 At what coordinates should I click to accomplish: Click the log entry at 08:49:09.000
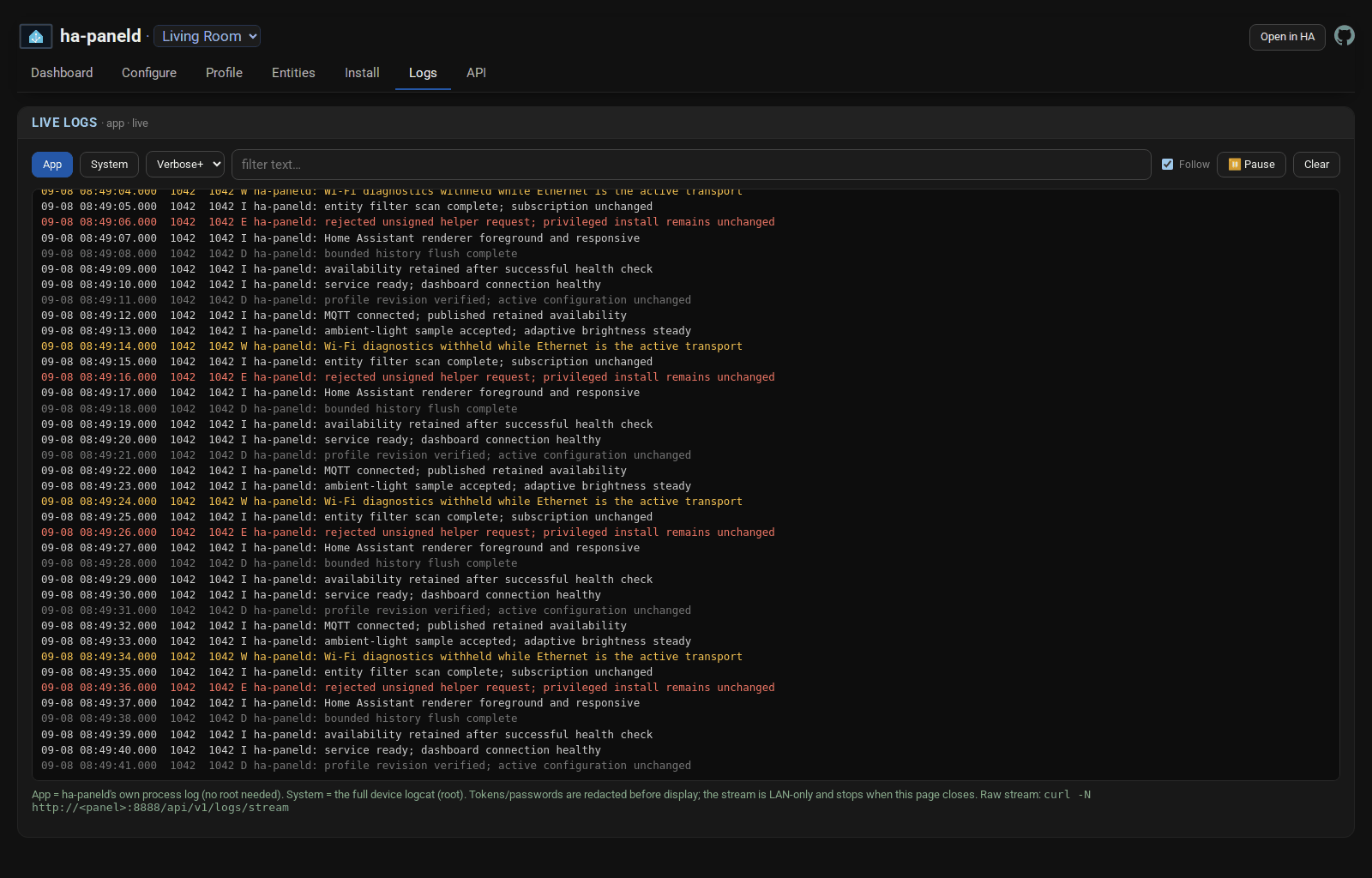click(x=346, y=269)
